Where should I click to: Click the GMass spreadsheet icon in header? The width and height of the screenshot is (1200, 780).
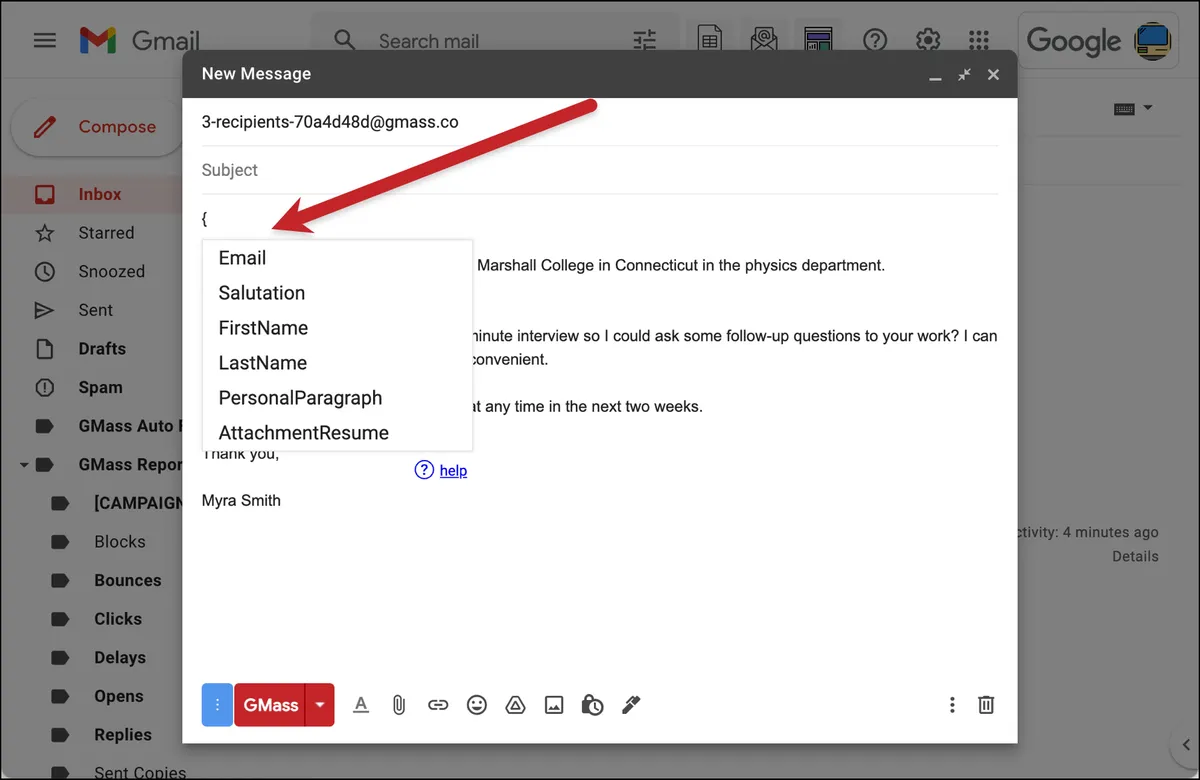710,41
